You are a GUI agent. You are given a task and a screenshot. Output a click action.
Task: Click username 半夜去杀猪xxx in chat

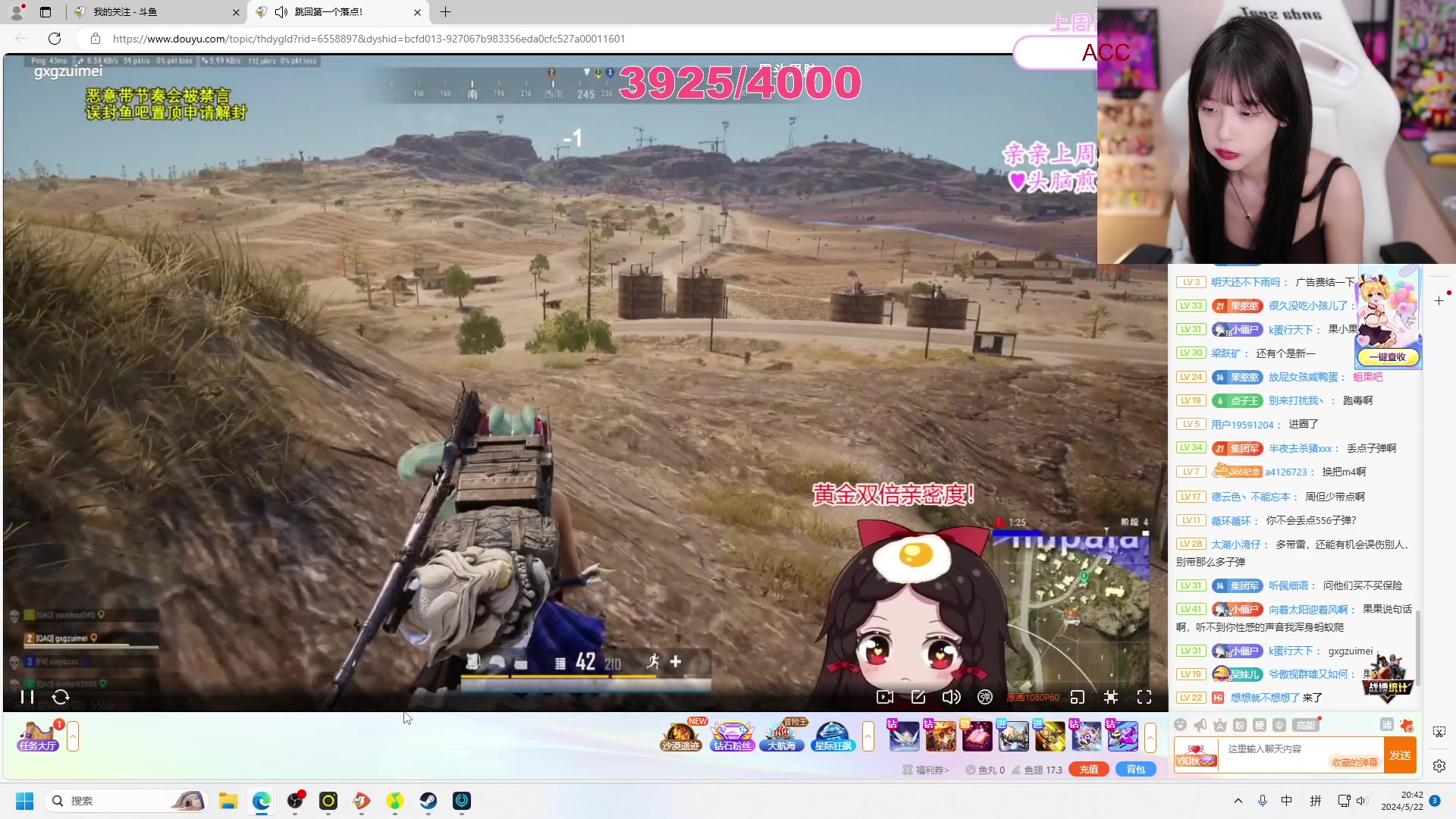[1300, 449]
